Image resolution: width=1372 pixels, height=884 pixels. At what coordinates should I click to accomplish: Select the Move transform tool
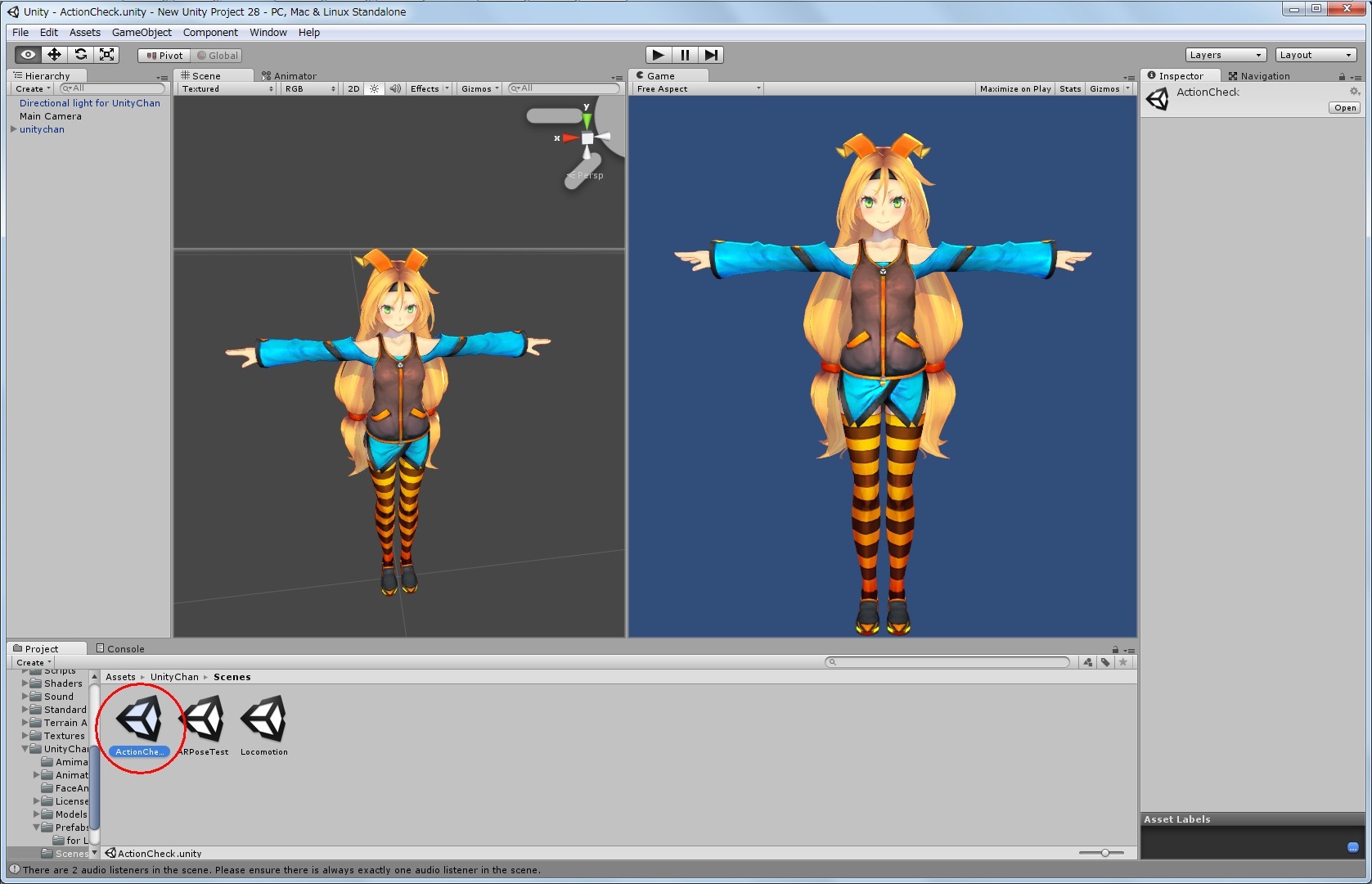[x=54, y=55]
